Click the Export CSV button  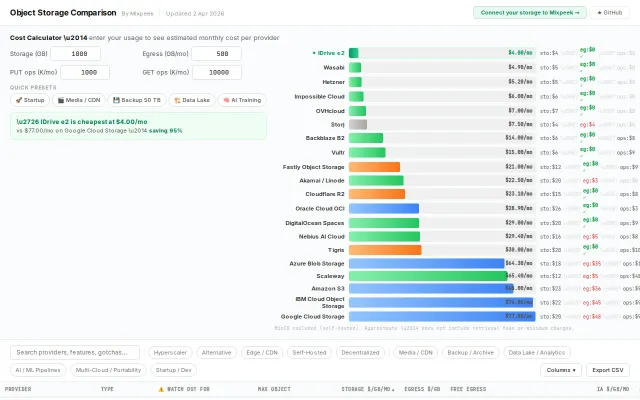(608, 370)
